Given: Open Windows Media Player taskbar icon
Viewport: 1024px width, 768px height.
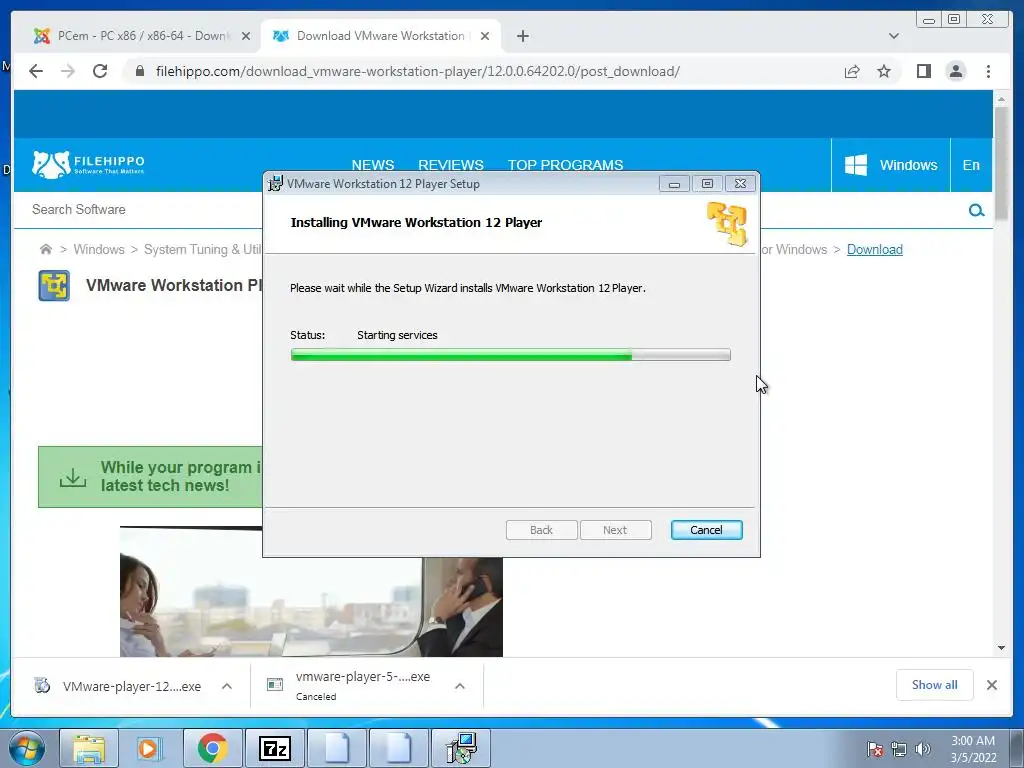Looking at the screenshot, I should coord(149,748).
